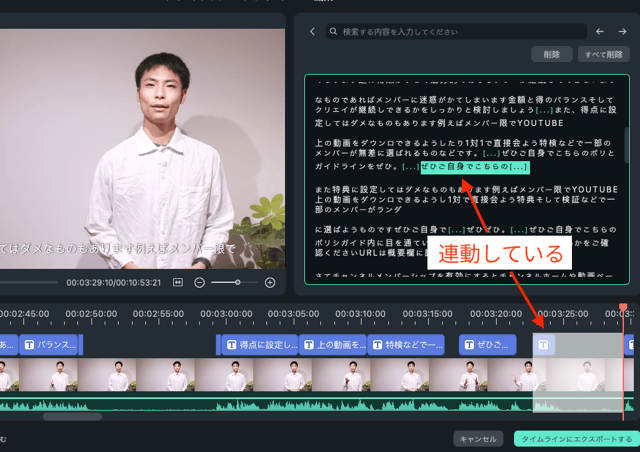The width and height of the screenshot is (640, 452).
Task: Click the audio waveform track
Action: 317,402
